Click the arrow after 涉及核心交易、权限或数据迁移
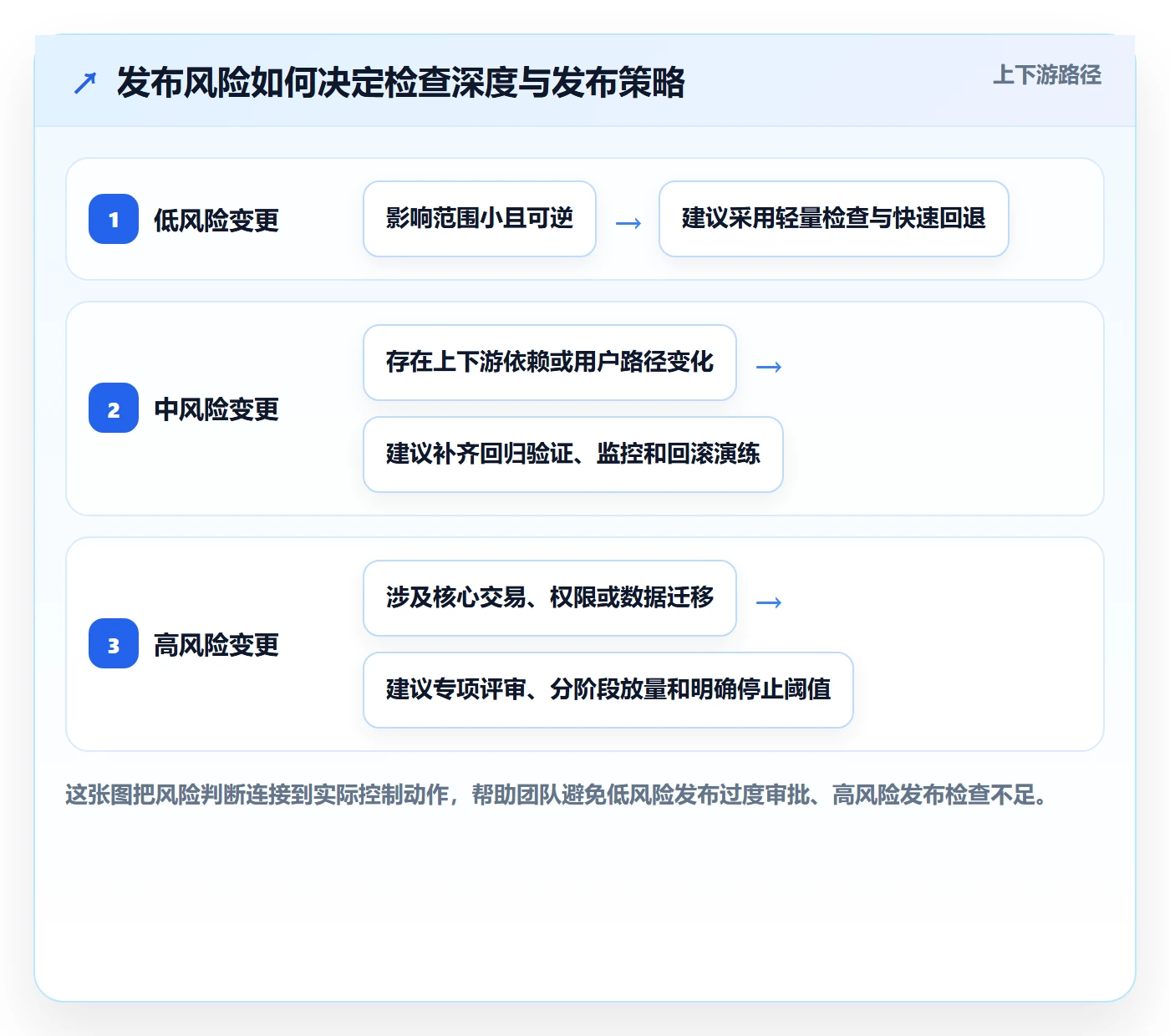1170x1036 pixels. pyautogui.click(x=769, y=602)
